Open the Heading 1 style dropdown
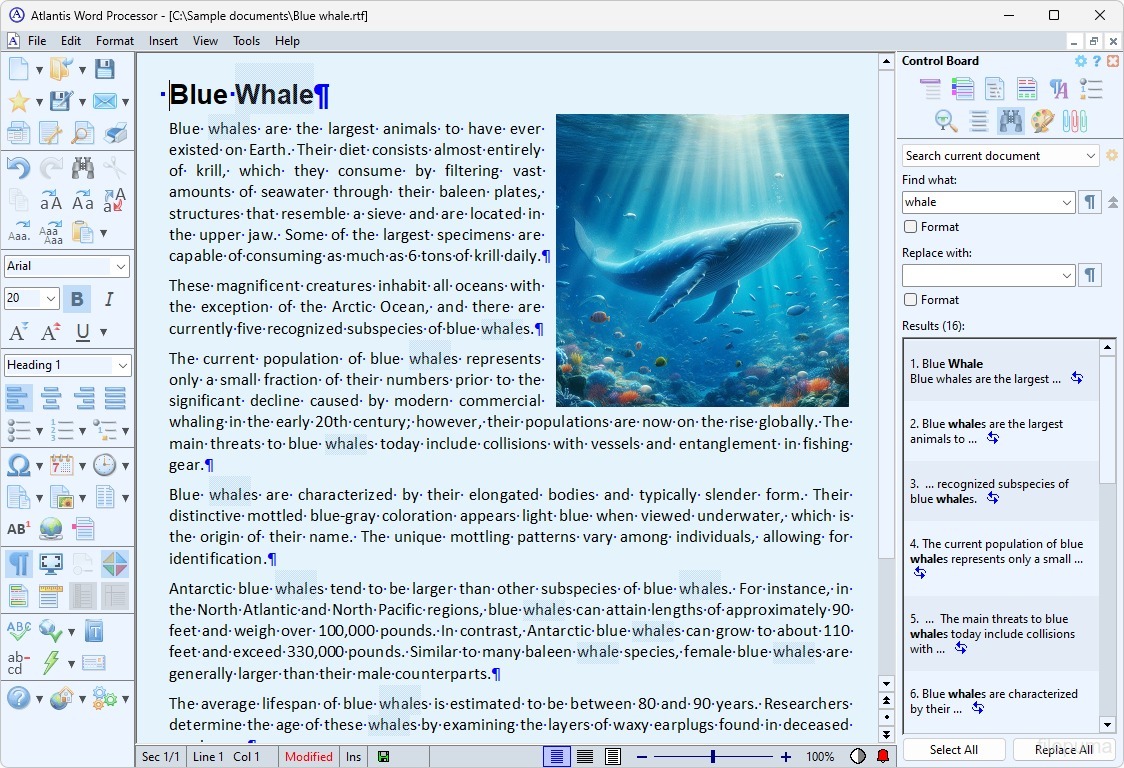Image resolution: width=1124 pixels, height=768 pixels. point(124,365)
